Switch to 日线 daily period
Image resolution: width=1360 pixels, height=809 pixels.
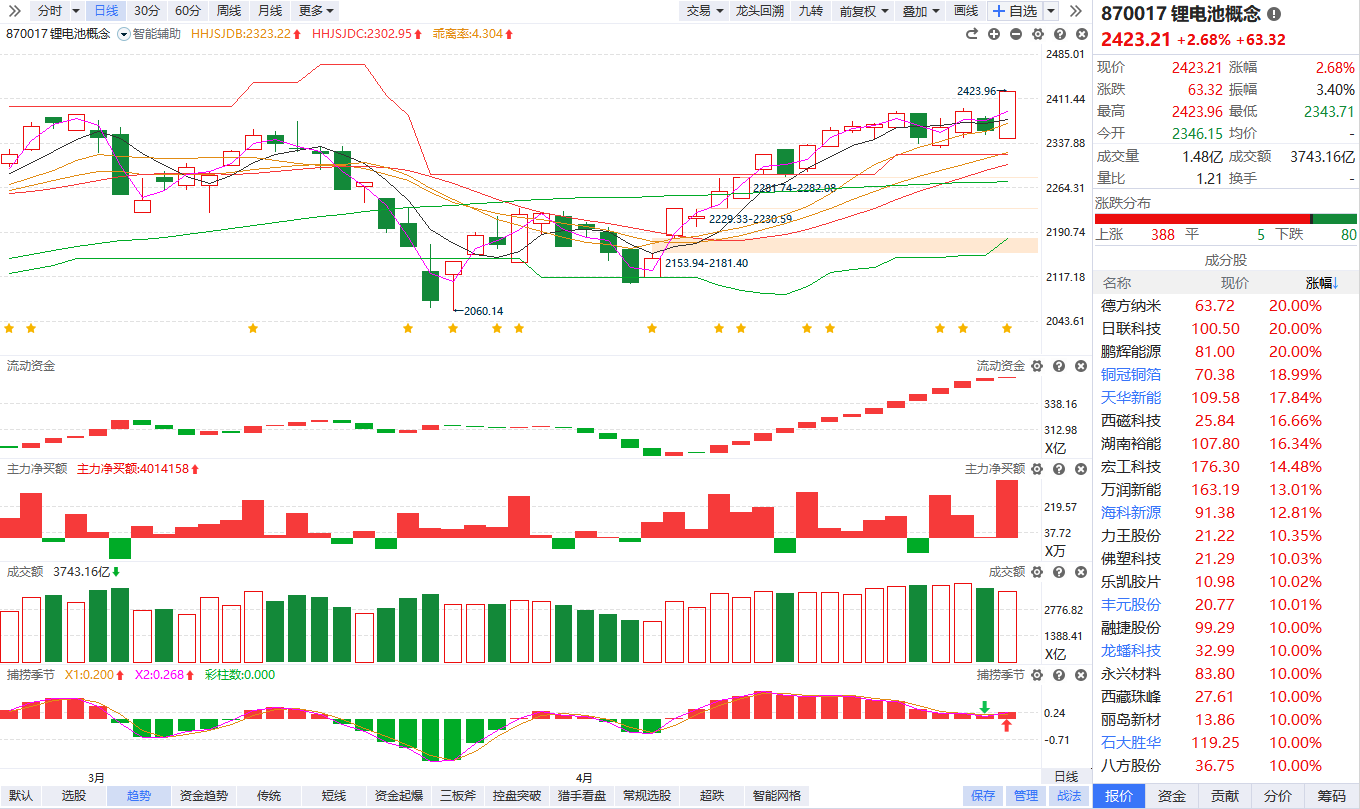[x=105, y=11]
